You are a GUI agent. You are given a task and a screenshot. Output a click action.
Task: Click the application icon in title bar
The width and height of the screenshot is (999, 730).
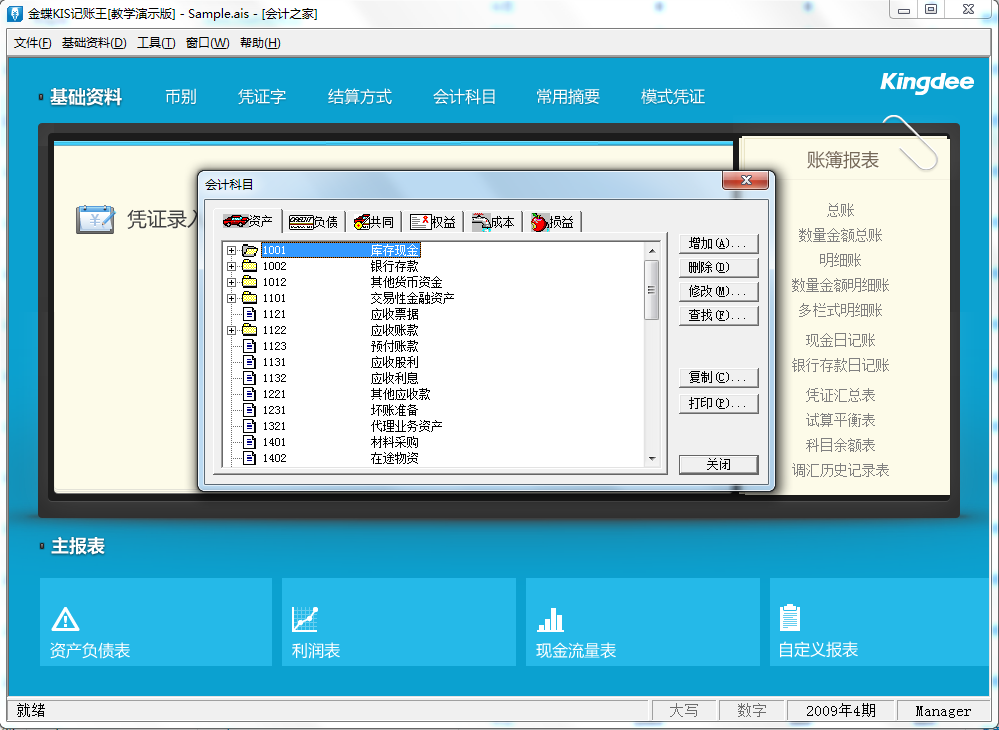[x=15, y=13]
